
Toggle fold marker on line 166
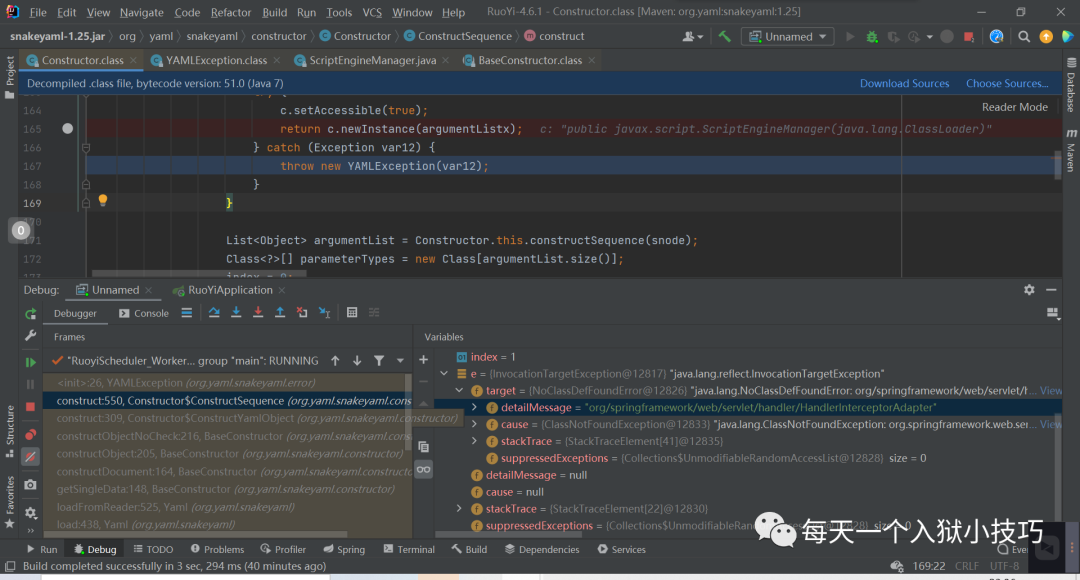[86, 147]
